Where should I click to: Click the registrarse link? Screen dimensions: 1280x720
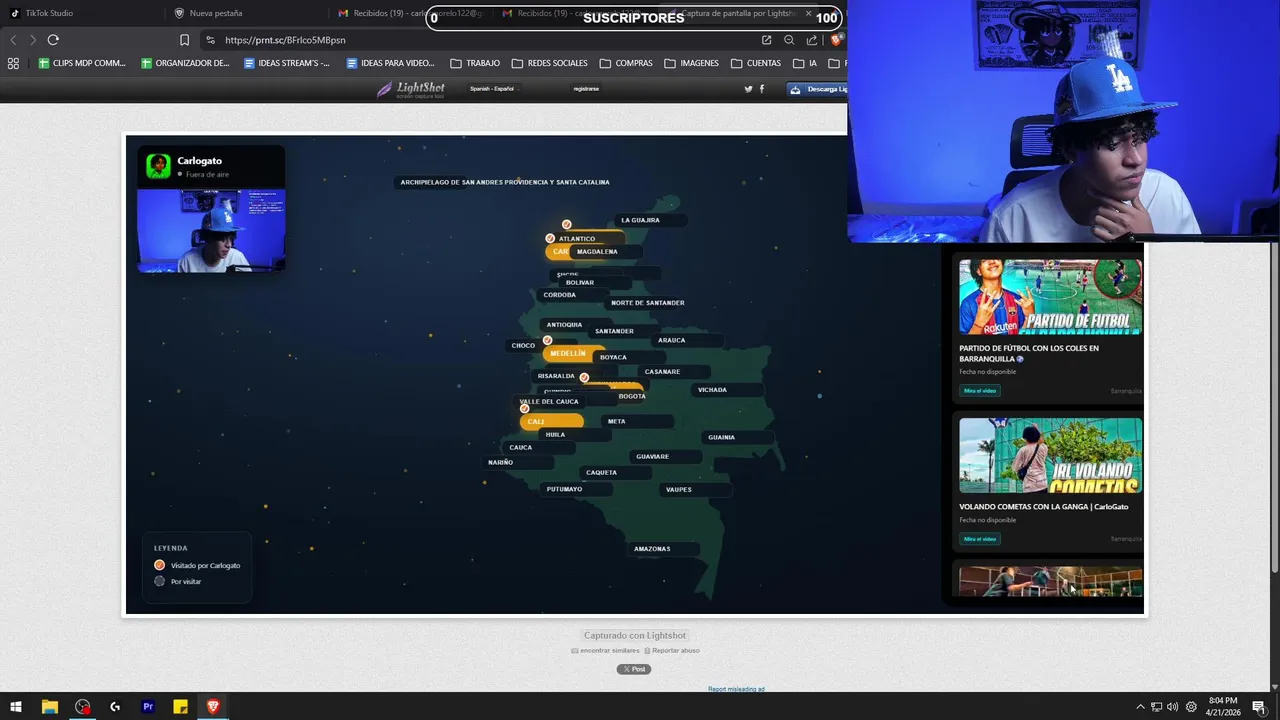click(x=586, y=89)
